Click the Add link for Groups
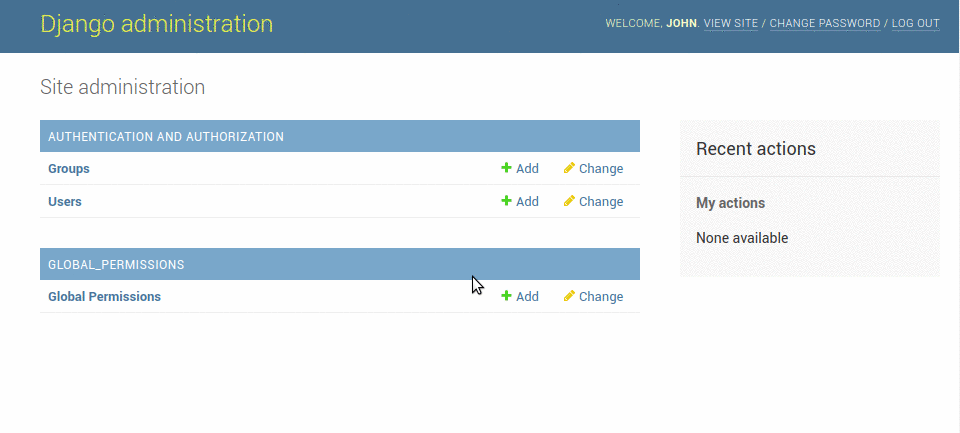Image resolution: width=960 pixels, height=433 pixels. coord(527,169)
